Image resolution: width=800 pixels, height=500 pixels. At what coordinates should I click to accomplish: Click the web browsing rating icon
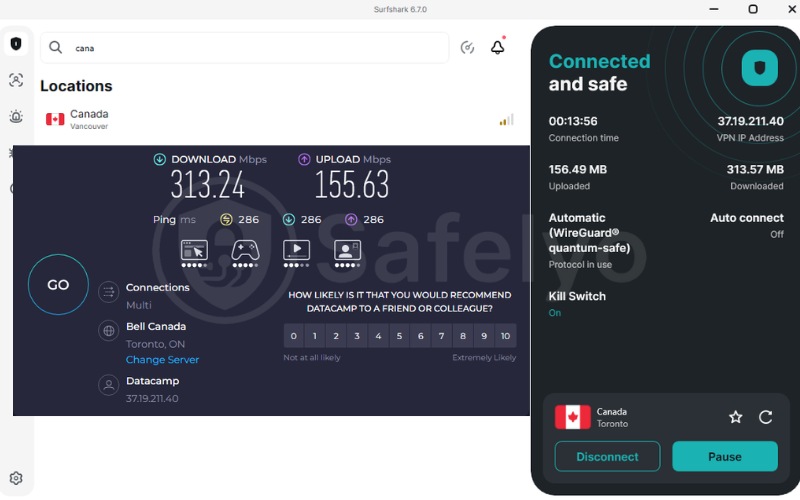point(194,253)
